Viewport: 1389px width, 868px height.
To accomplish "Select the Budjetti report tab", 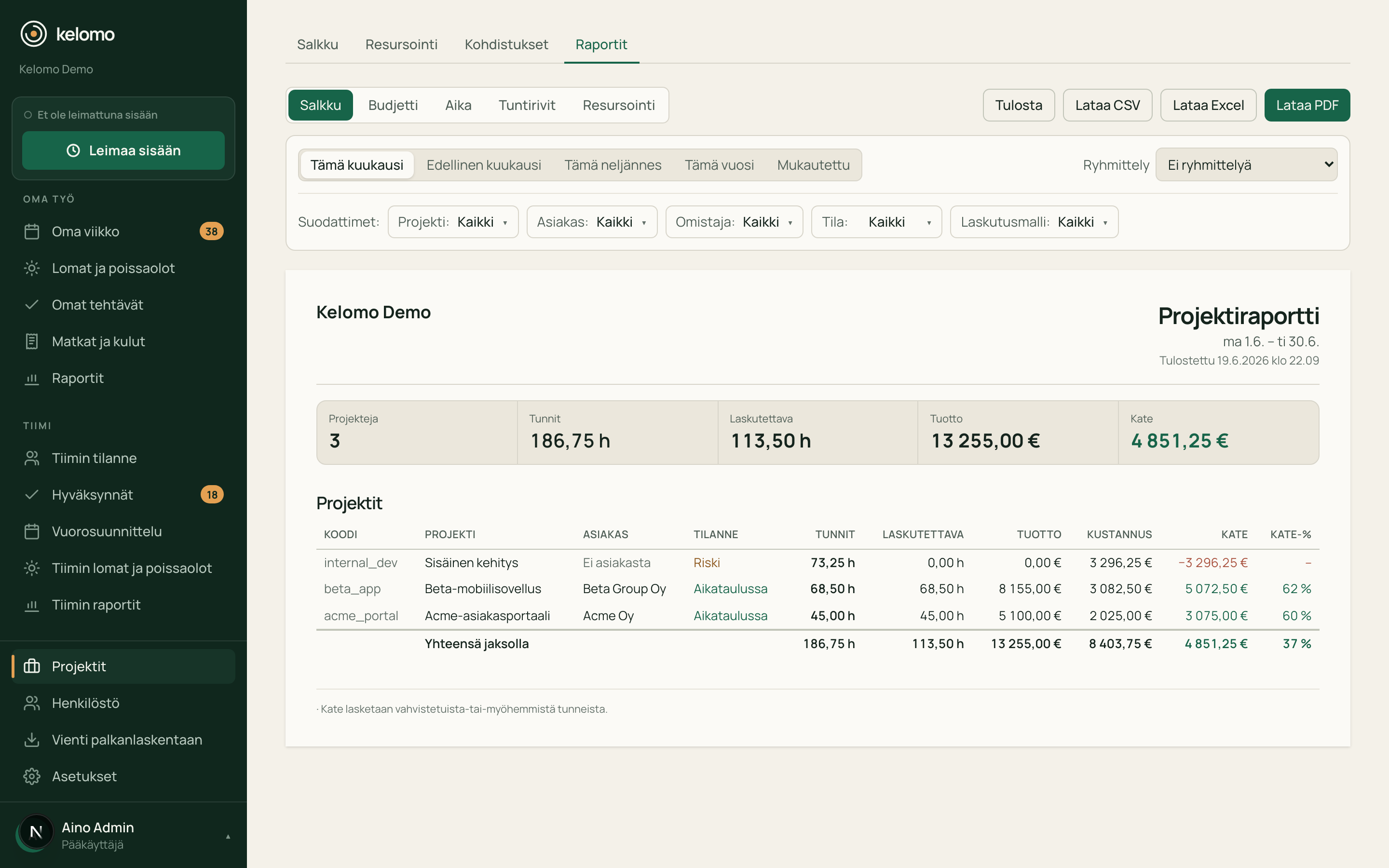I will tap(393, 105).
